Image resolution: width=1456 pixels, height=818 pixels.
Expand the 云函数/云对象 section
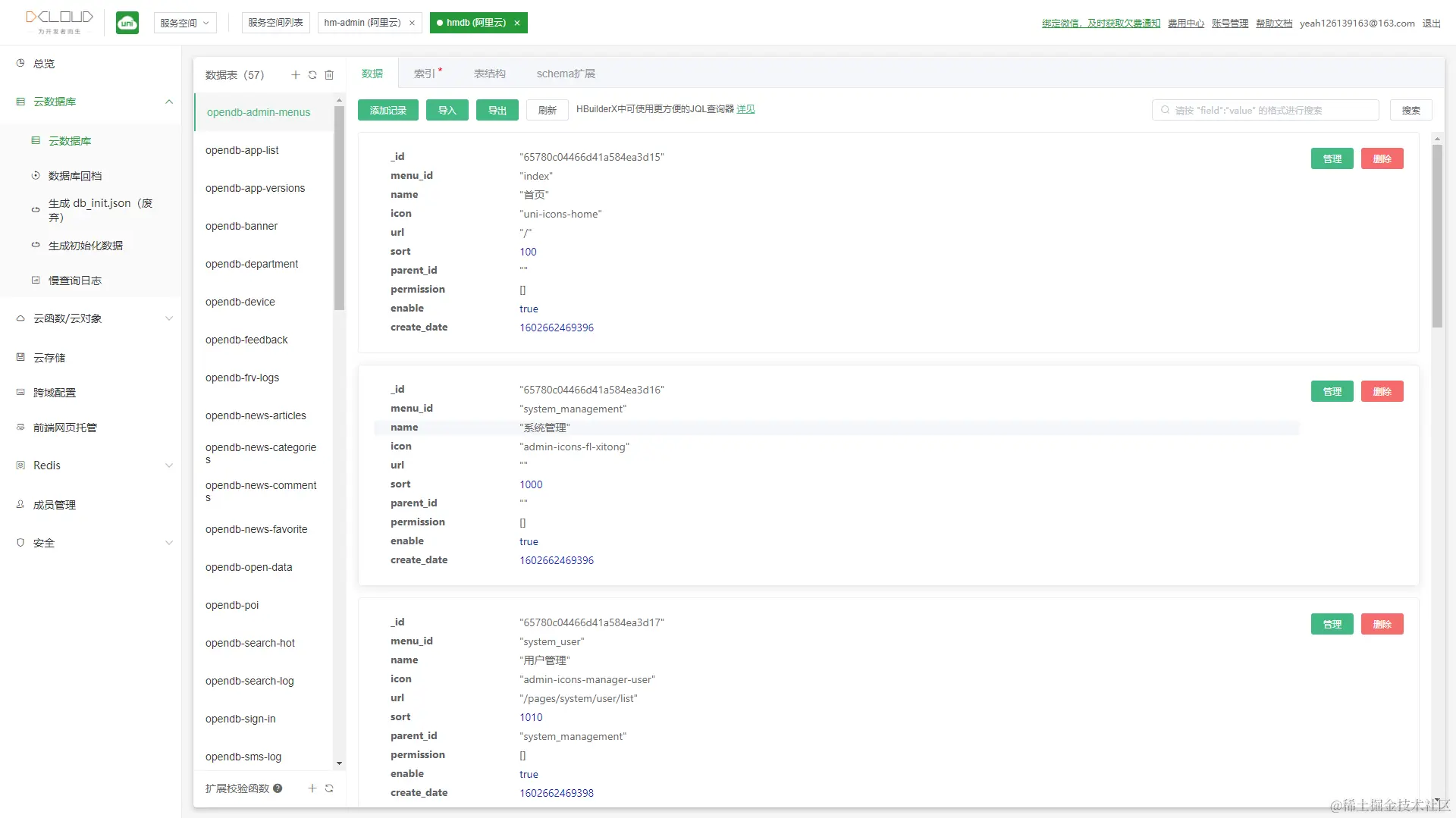click(x=169, y=318)
